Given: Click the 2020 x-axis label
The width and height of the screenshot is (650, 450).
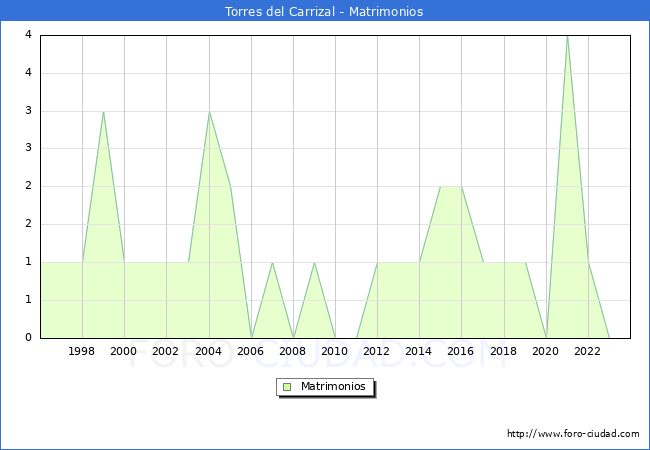Looking at the screenshot, I should [546, 351].
